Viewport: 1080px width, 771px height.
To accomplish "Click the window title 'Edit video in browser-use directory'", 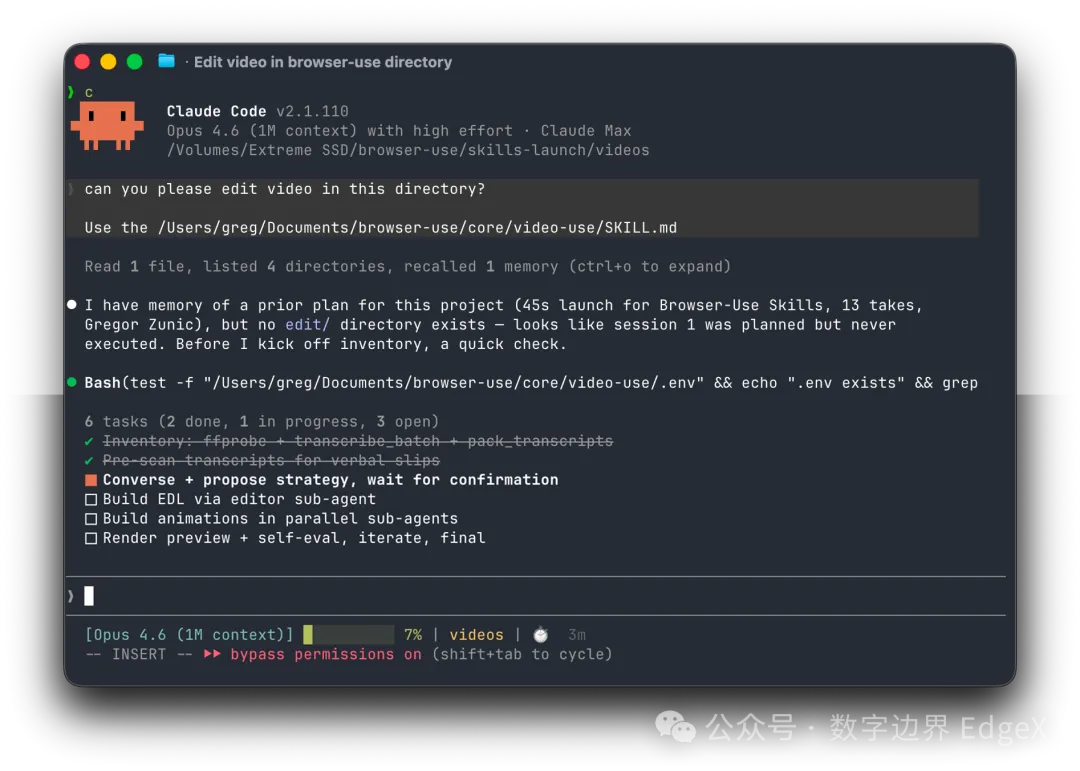I will [322, 62].
